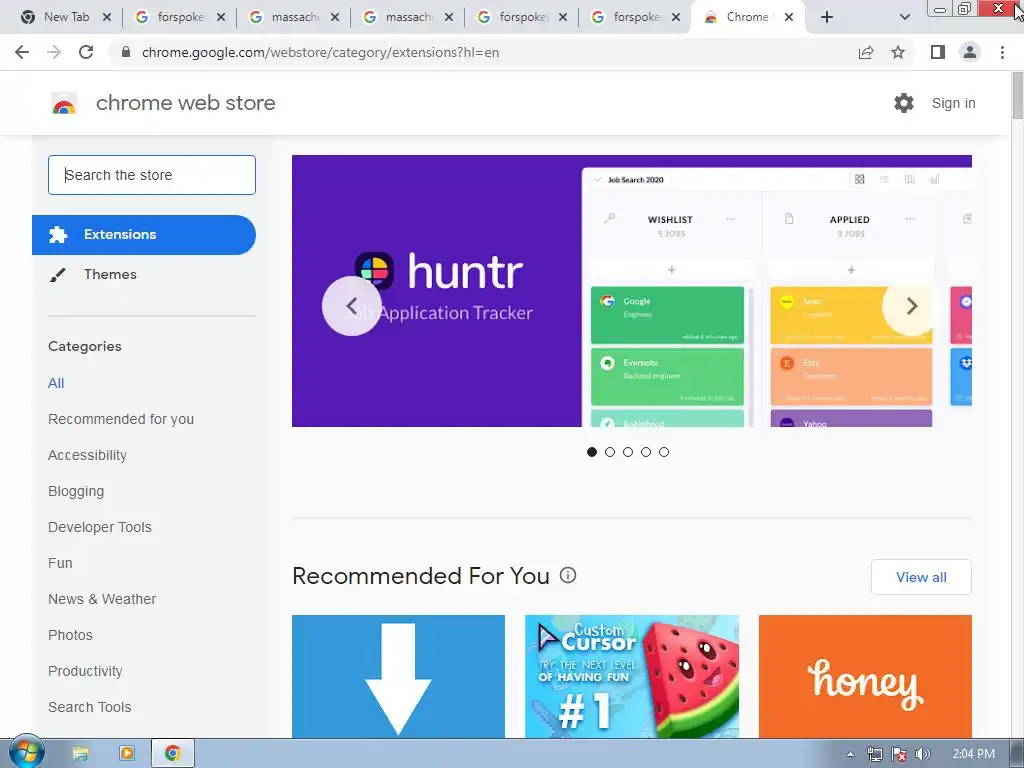Click the address bar URL
This screenshot has width=1024, height=768.
click(320, 52)
